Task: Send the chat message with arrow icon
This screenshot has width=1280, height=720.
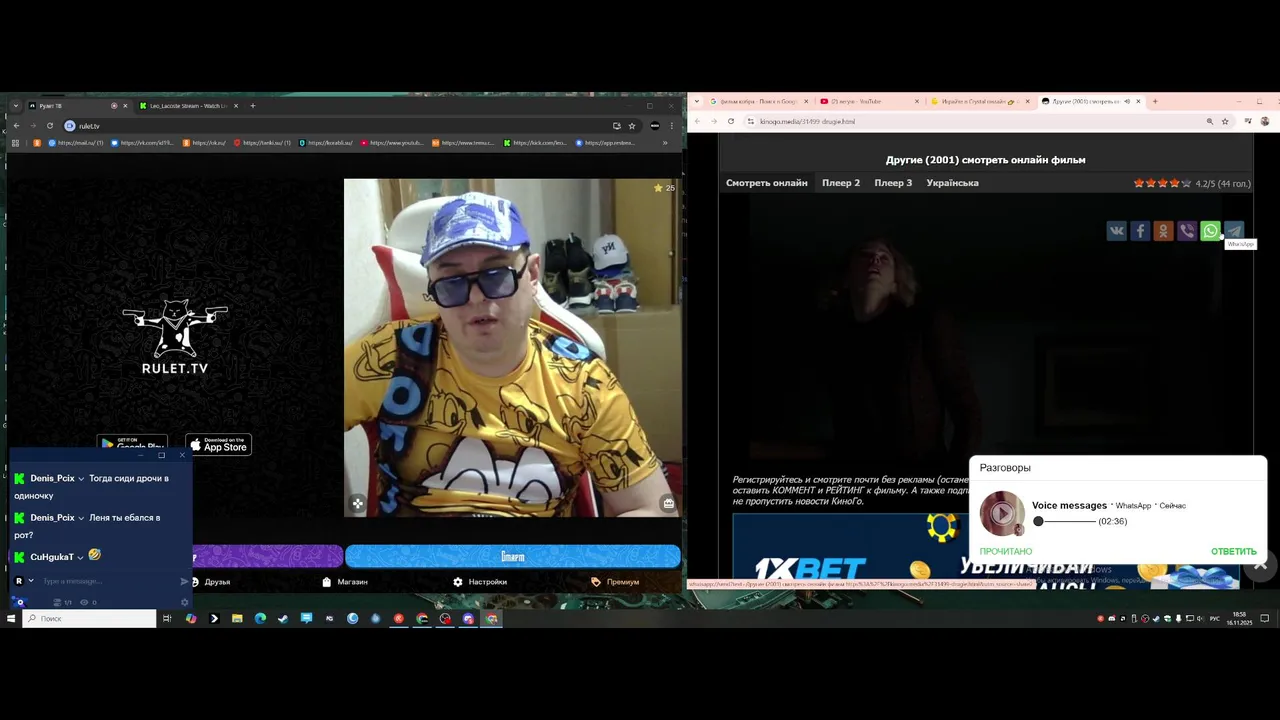Action: click(184, 581)
